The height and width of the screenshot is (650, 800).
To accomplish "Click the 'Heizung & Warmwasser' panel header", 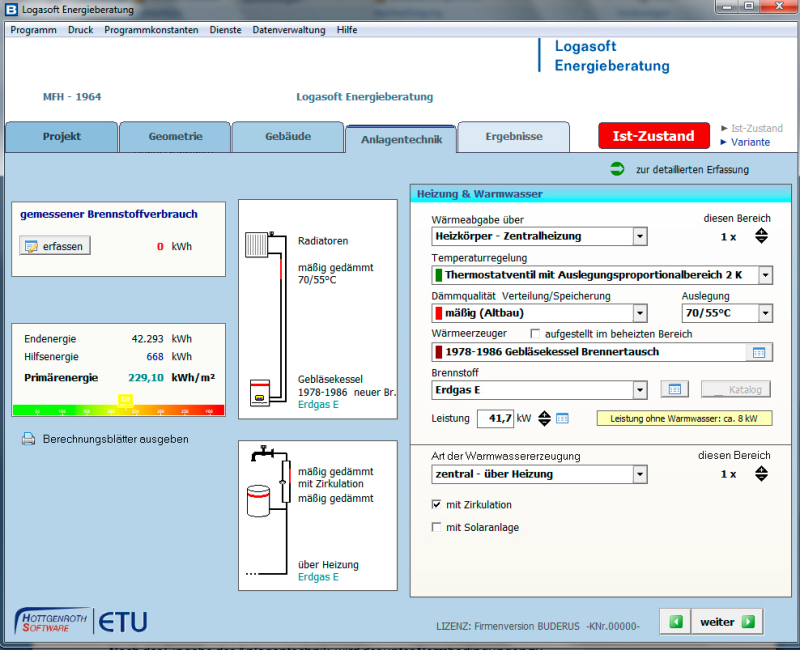I will pos(601,194).
